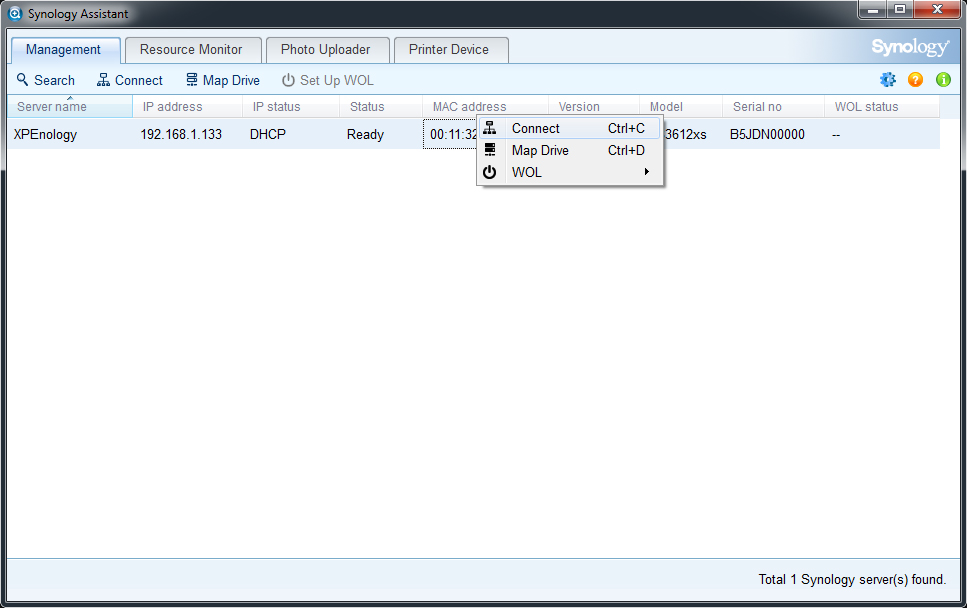Click the Synology logo
Screen dimensions: 967x608
[x=909, y=48]
